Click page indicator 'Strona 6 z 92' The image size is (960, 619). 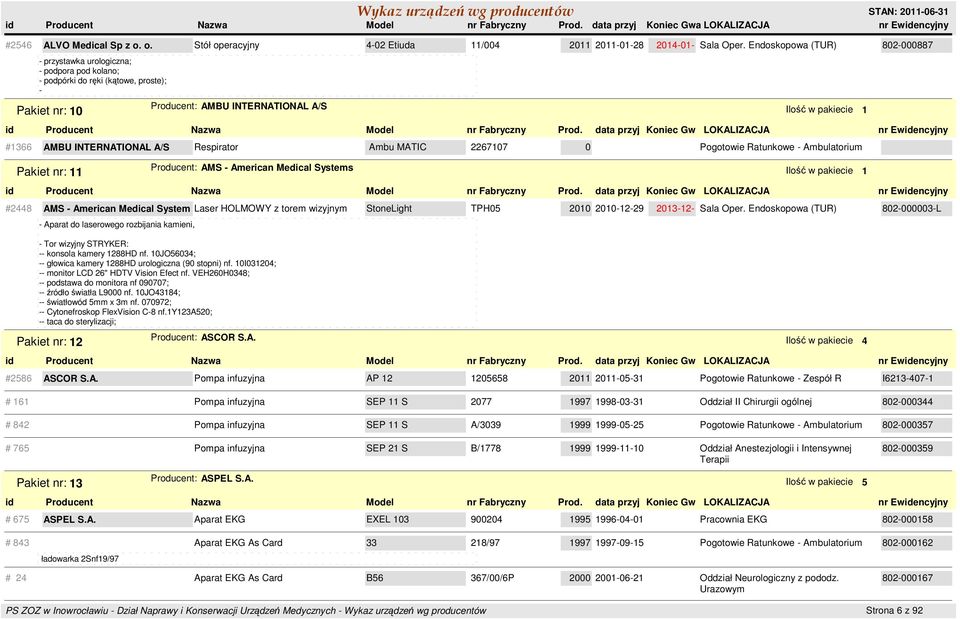point(894,610)
